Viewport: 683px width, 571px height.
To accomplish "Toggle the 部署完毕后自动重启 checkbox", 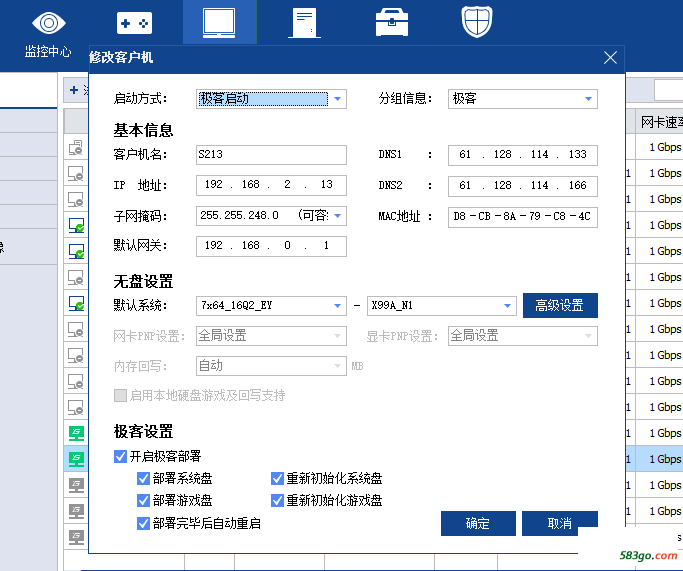I will click(143, 523).
